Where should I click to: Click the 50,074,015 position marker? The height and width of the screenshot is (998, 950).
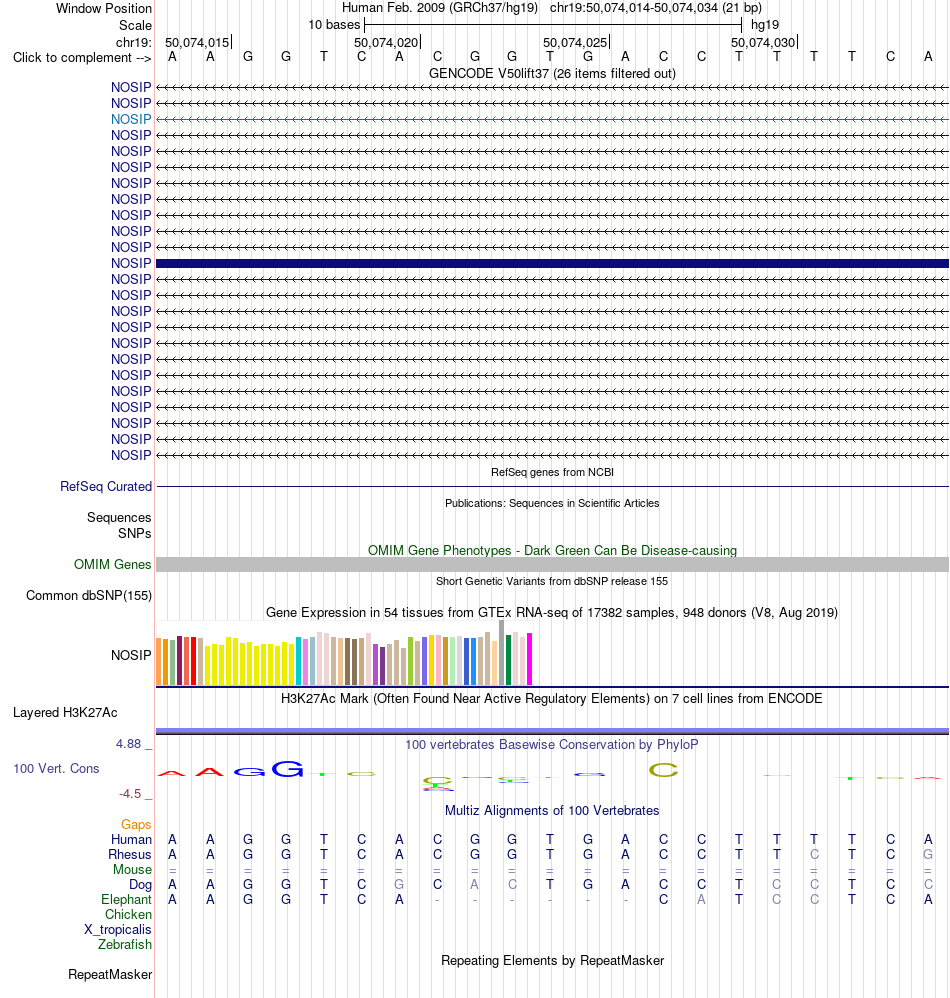[x=197, y=43]
